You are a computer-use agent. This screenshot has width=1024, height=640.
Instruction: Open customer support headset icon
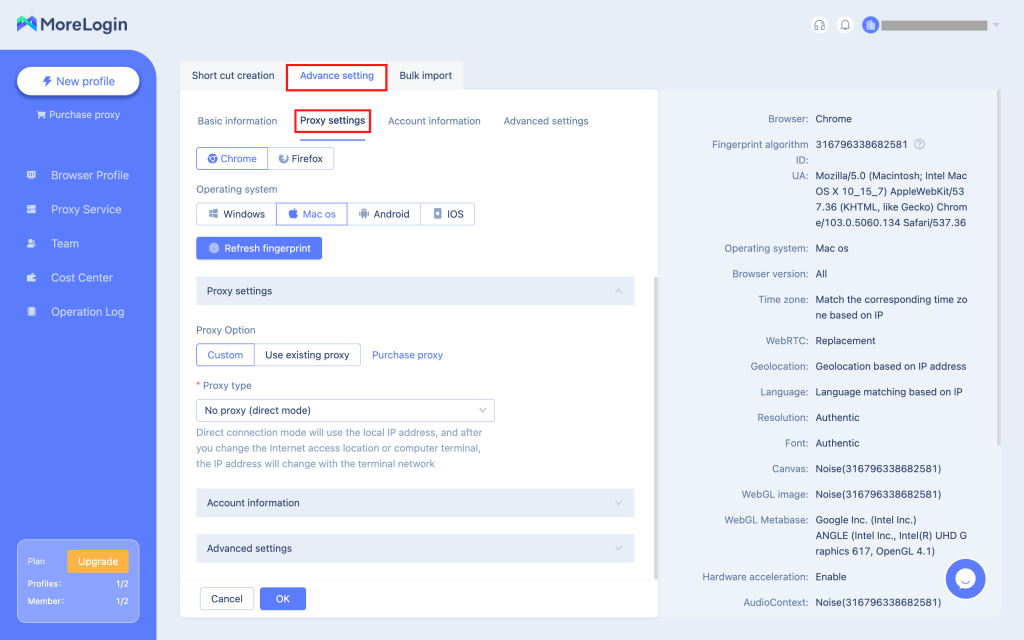[x=819, y=25]
